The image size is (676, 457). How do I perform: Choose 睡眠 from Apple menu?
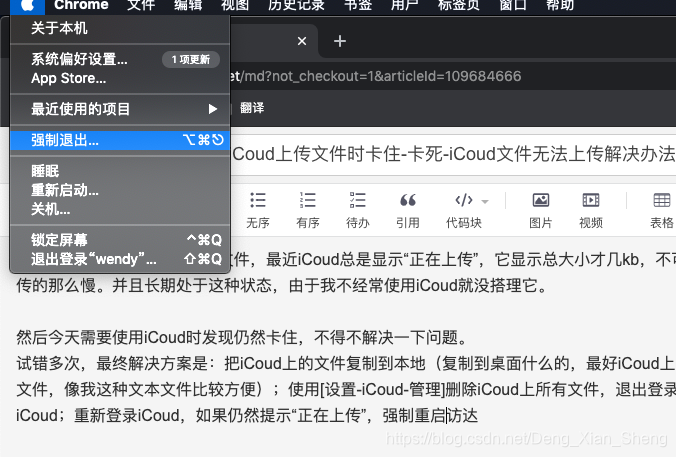tap(120, 171)
